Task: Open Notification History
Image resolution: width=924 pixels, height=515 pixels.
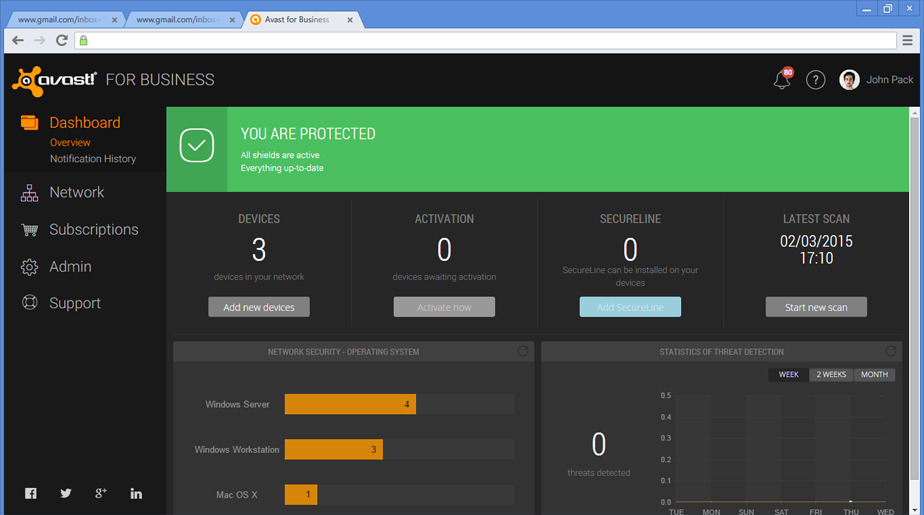Action: (93, 159)
